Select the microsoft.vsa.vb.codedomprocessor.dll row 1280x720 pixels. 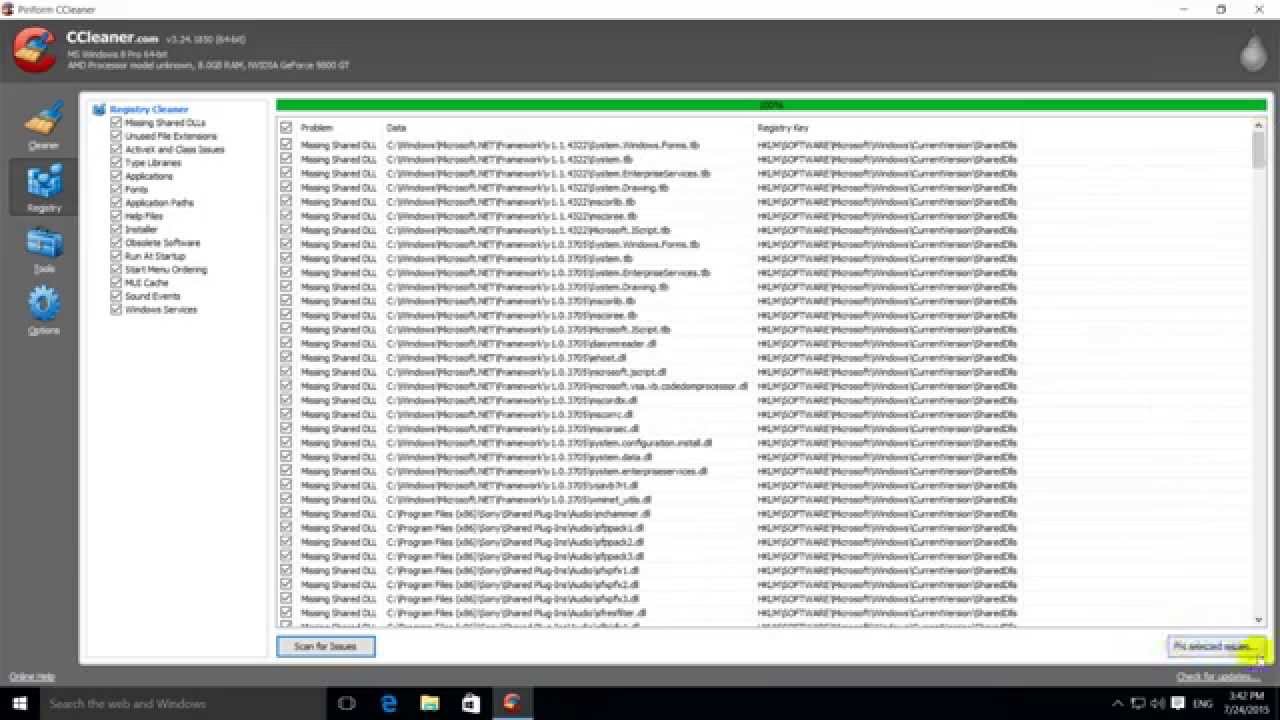click(765, 386)
